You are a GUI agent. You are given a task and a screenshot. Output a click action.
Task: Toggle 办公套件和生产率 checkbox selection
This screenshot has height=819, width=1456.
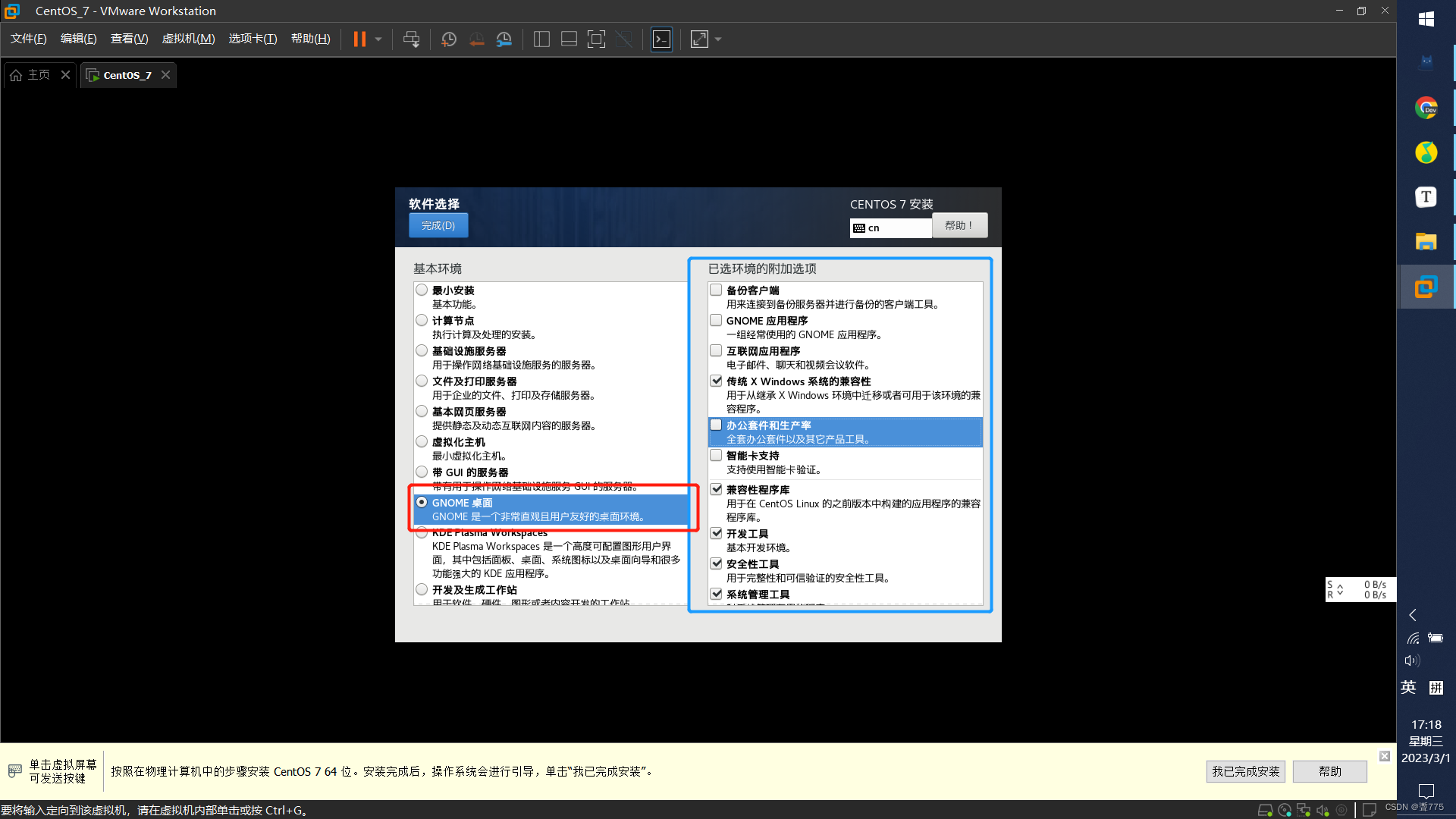point(715,424)
